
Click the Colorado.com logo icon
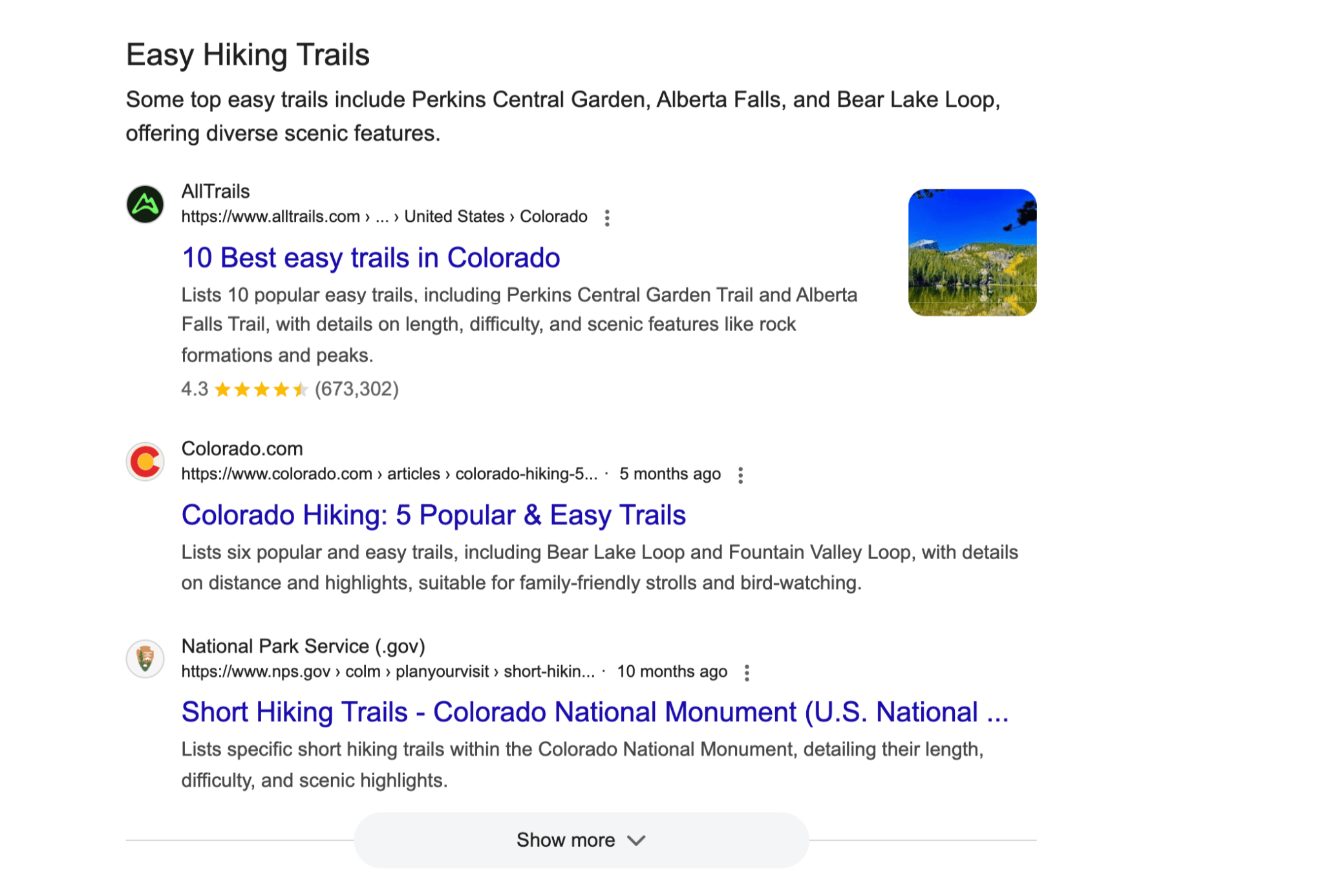tap(145, 462)
